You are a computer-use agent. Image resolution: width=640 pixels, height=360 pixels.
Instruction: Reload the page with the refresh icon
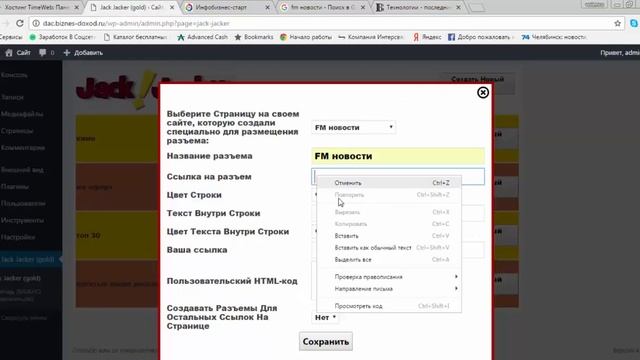pyautogui.click(x=20, y=23)
